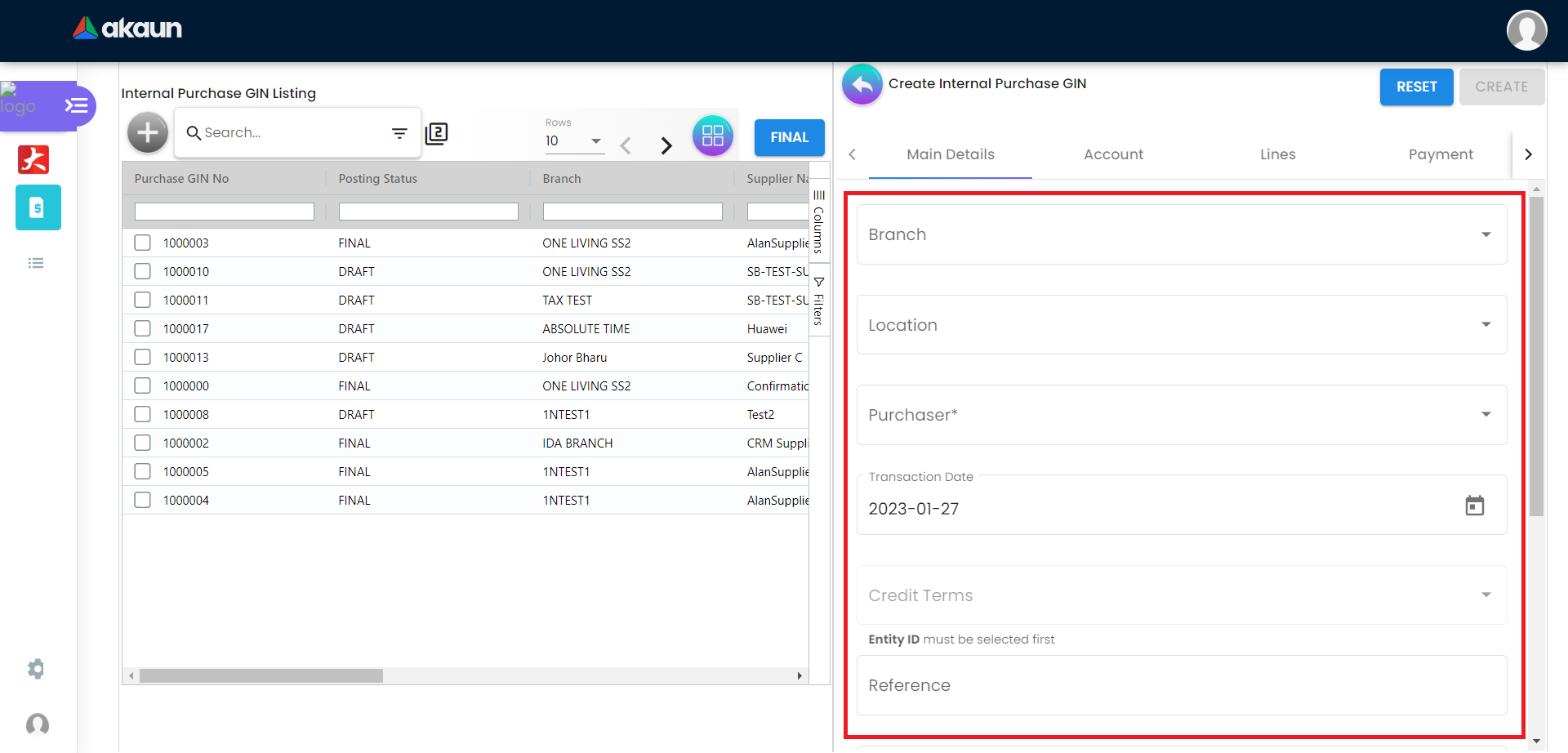Click the back arrow beside Create Internal Purchase GIN
This screenshot has width=1568, height=753.
[x=862, y=85]
